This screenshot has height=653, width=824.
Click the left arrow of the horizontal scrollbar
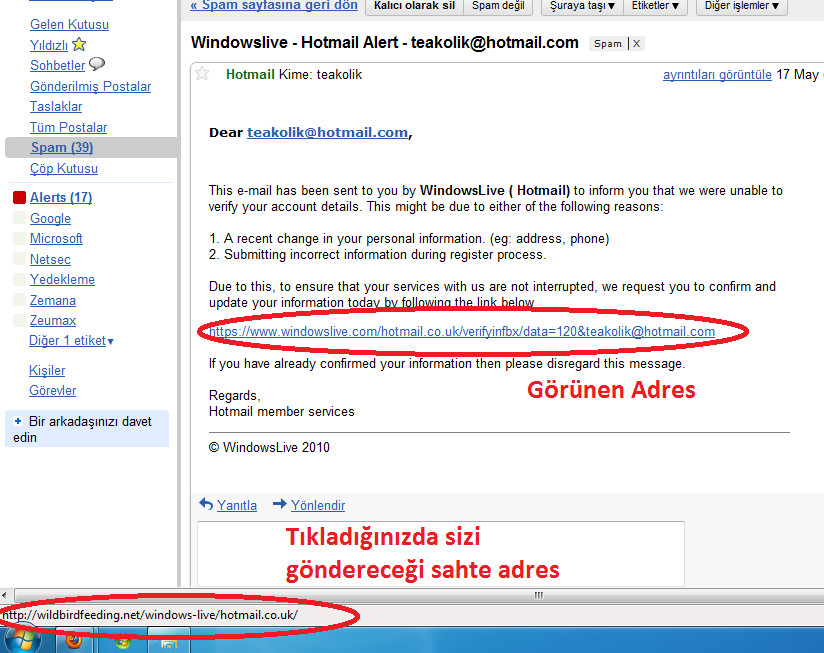coord(4,595)
